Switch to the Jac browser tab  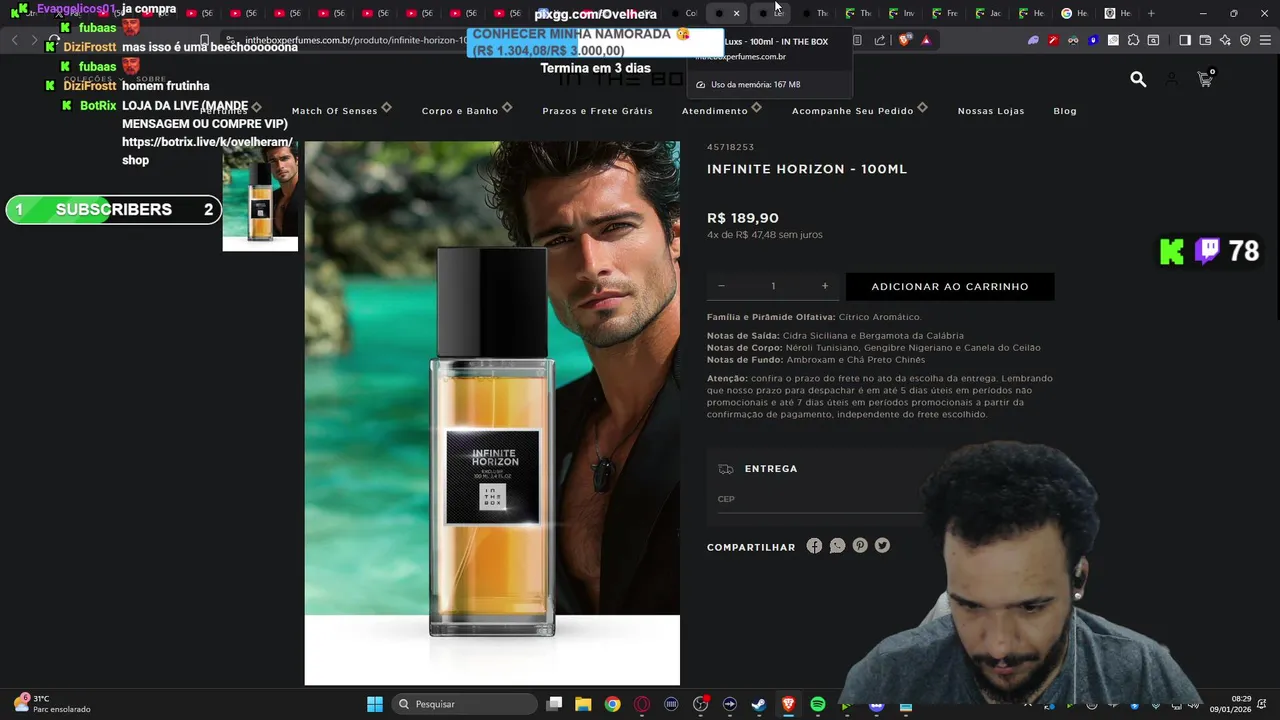(988, 13)
